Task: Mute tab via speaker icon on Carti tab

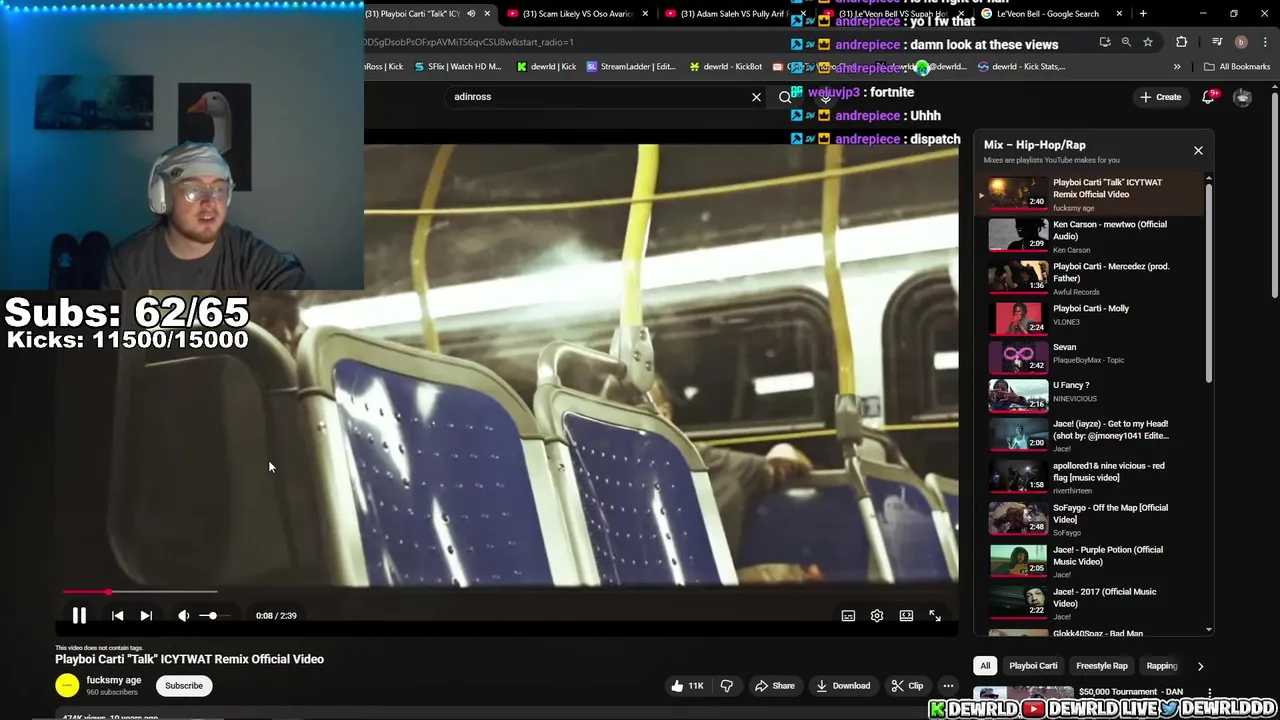Action: 471,14
